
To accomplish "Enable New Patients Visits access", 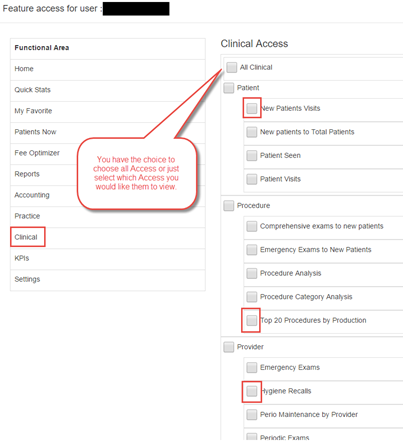I will click(252, 108).
